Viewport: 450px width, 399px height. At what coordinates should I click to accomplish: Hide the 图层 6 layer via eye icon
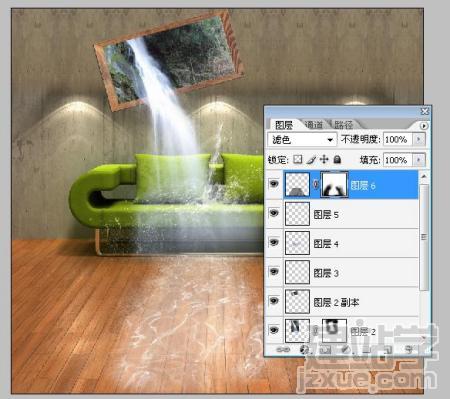coord(274,184)
